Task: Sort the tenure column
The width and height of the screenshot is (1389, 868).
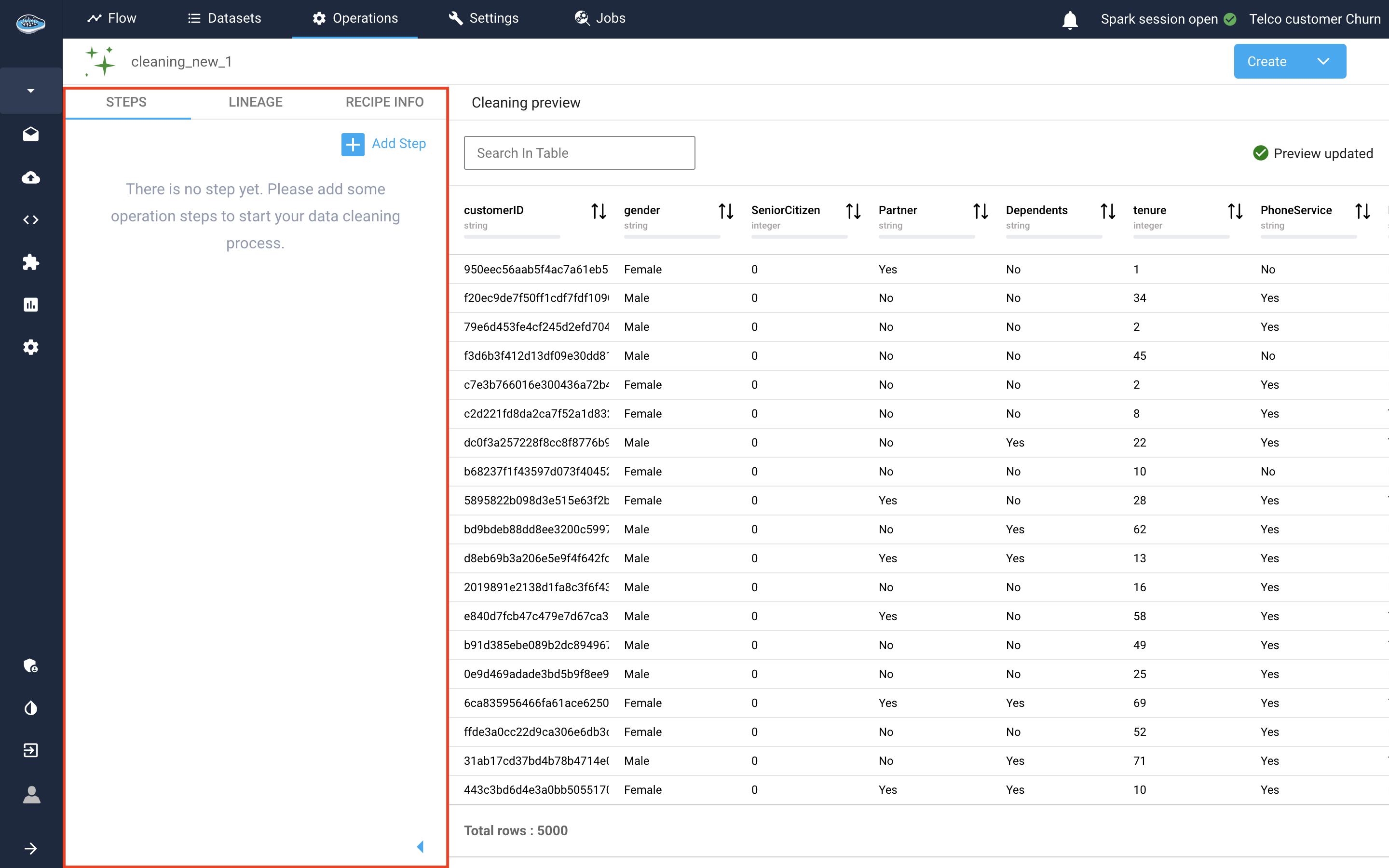Action: (x=1235, y=211)
